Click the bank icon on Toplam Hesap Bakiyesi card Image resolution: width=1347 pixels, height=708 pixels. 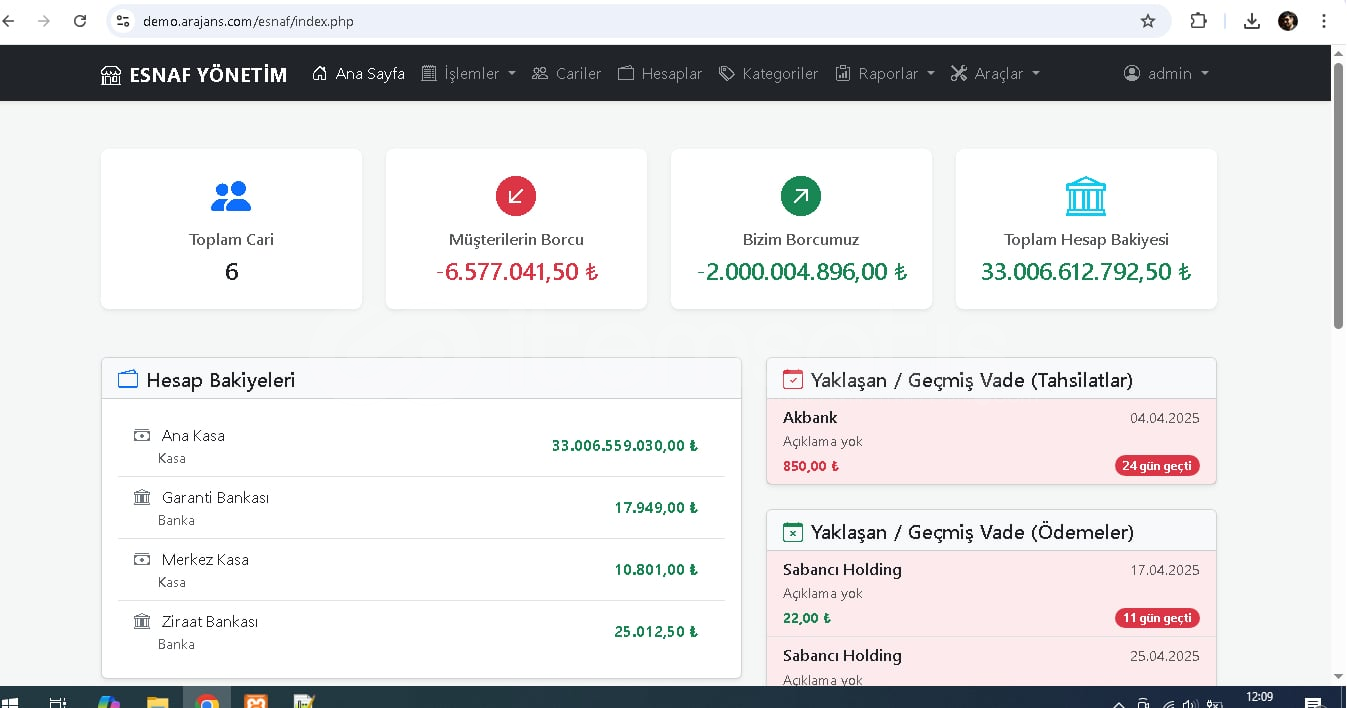(x=1086, y=196)
